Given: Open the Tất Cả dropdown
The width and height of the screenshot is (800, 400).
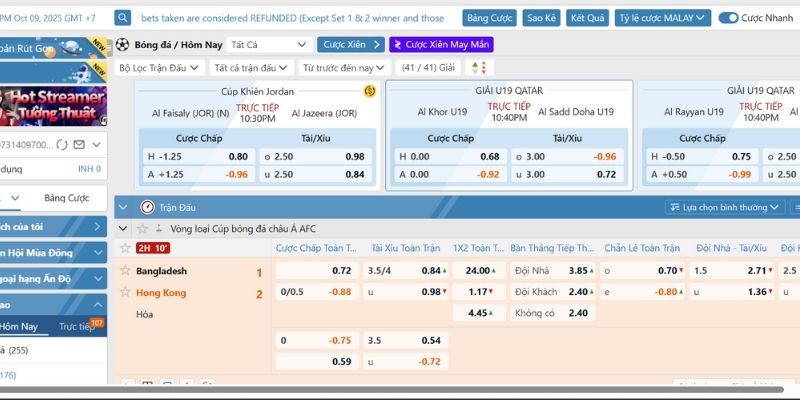Looking at the screenshot, I should [268, 45].
